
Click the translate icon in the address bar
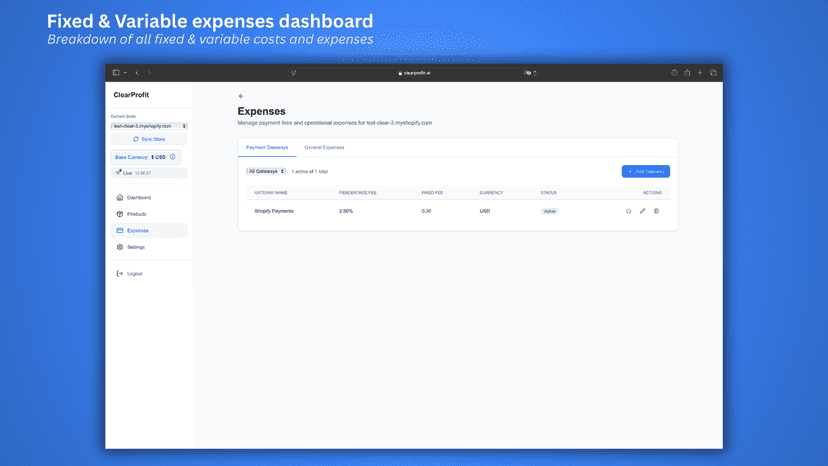527,73
